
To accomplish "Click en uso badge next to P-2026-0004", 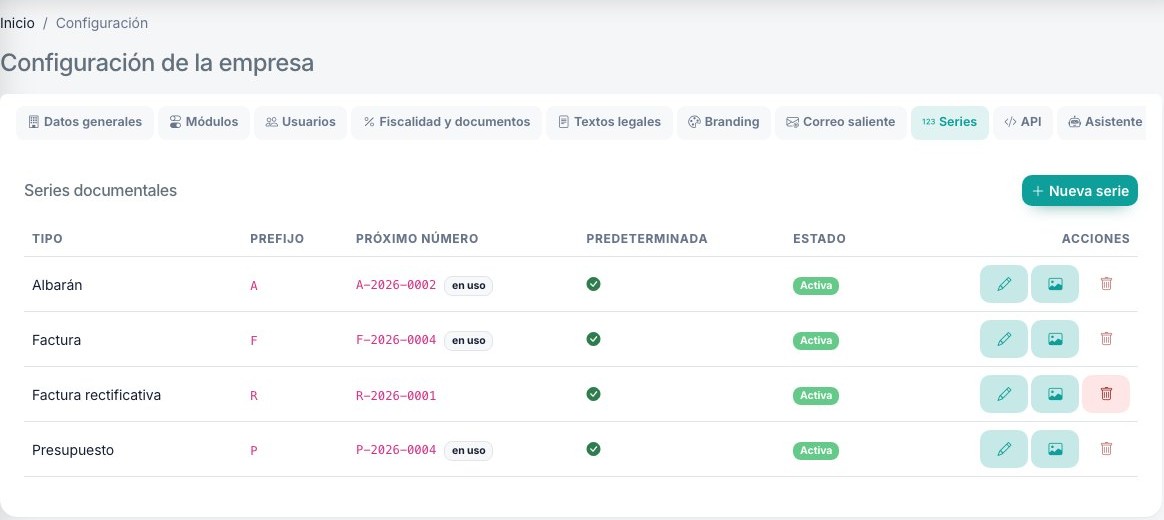I will (468, 450).
